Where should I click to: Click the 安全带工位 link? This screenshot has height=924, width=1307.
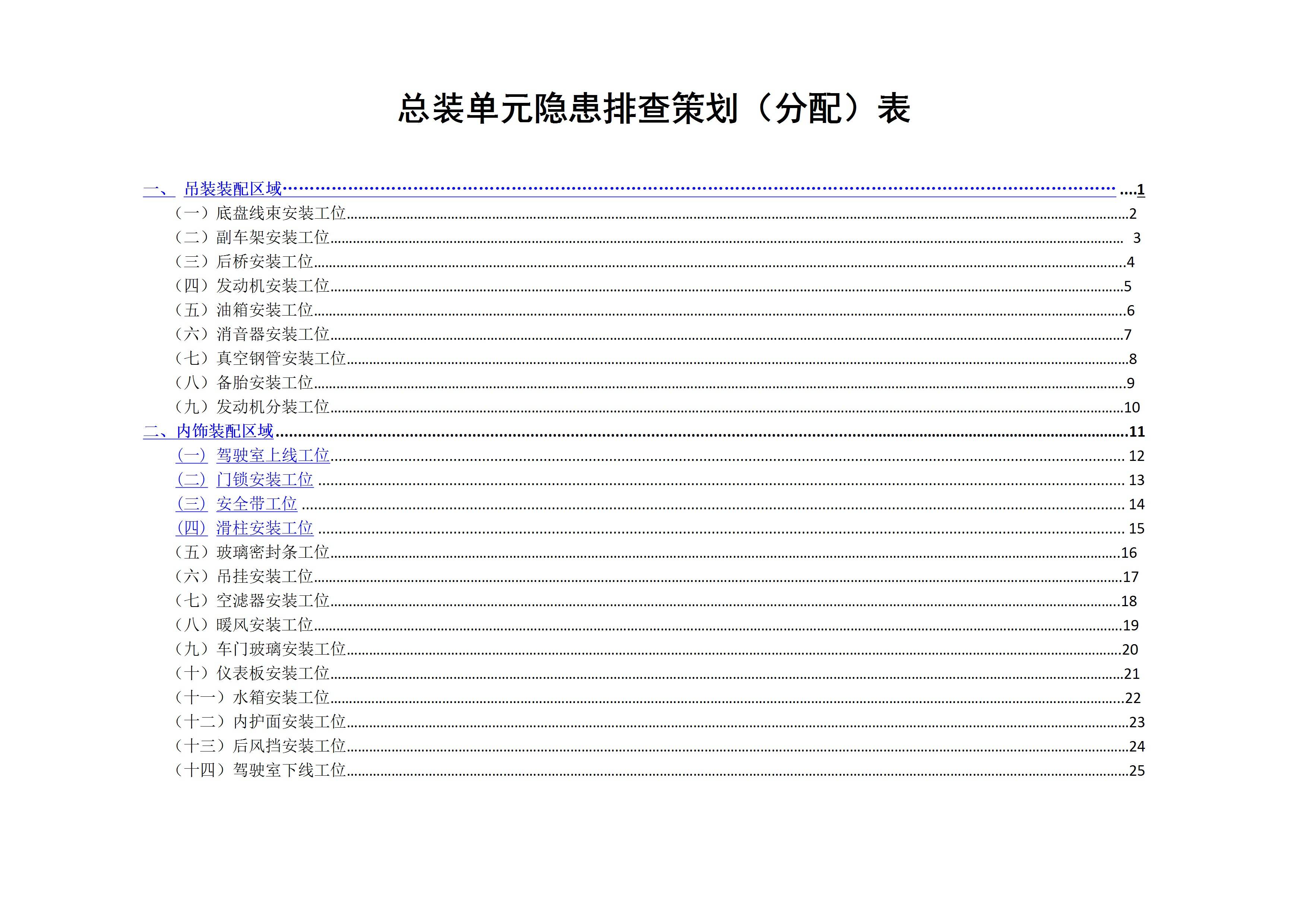coord(256,504)
